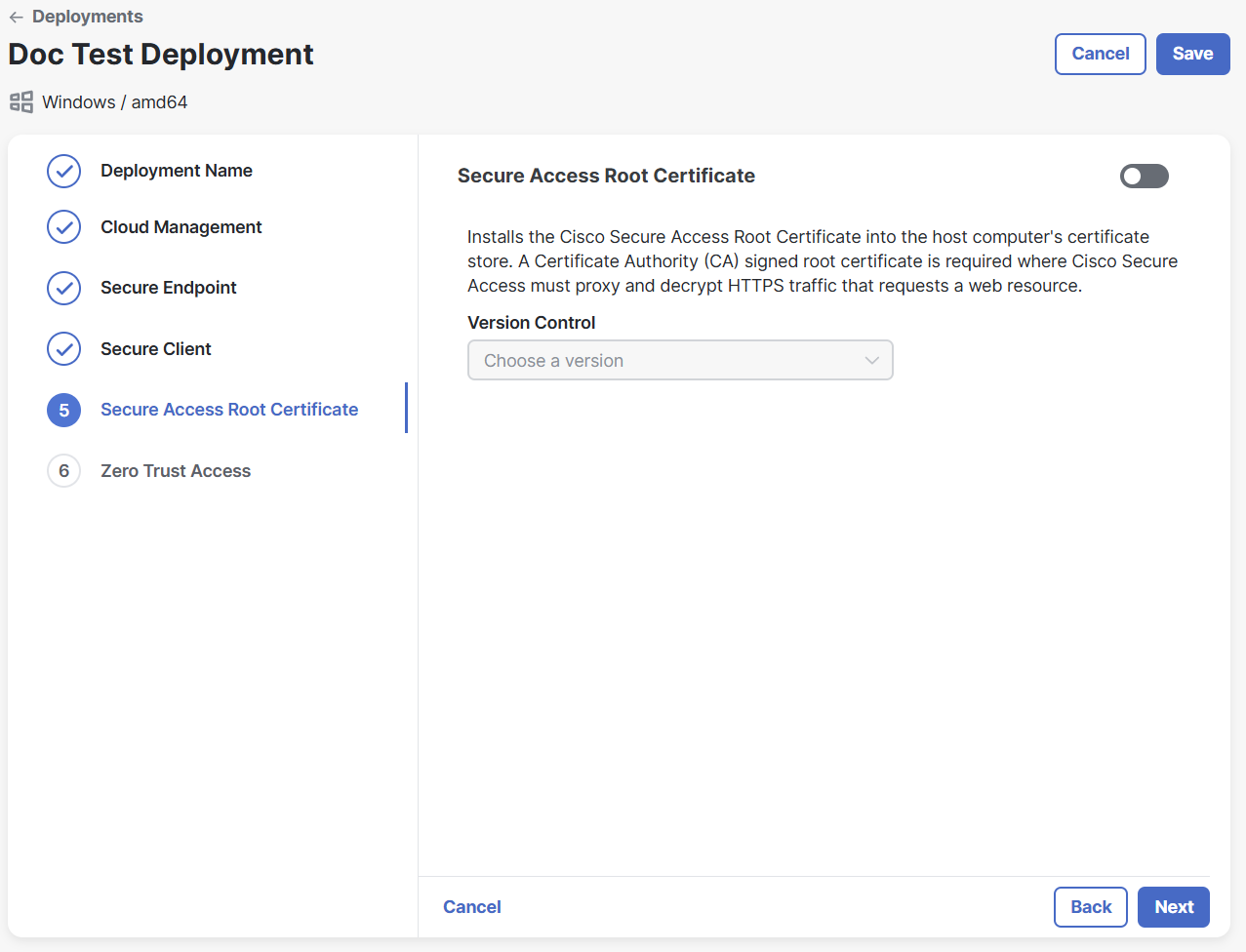Click the bottom Cancel link

[472, 907]
